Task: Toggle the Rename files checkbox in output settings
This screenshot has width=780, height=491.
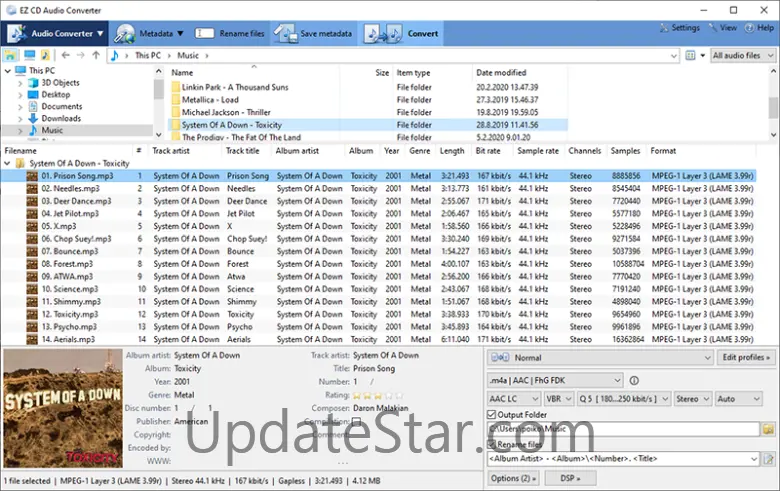Action: click(x=491, y=444)
